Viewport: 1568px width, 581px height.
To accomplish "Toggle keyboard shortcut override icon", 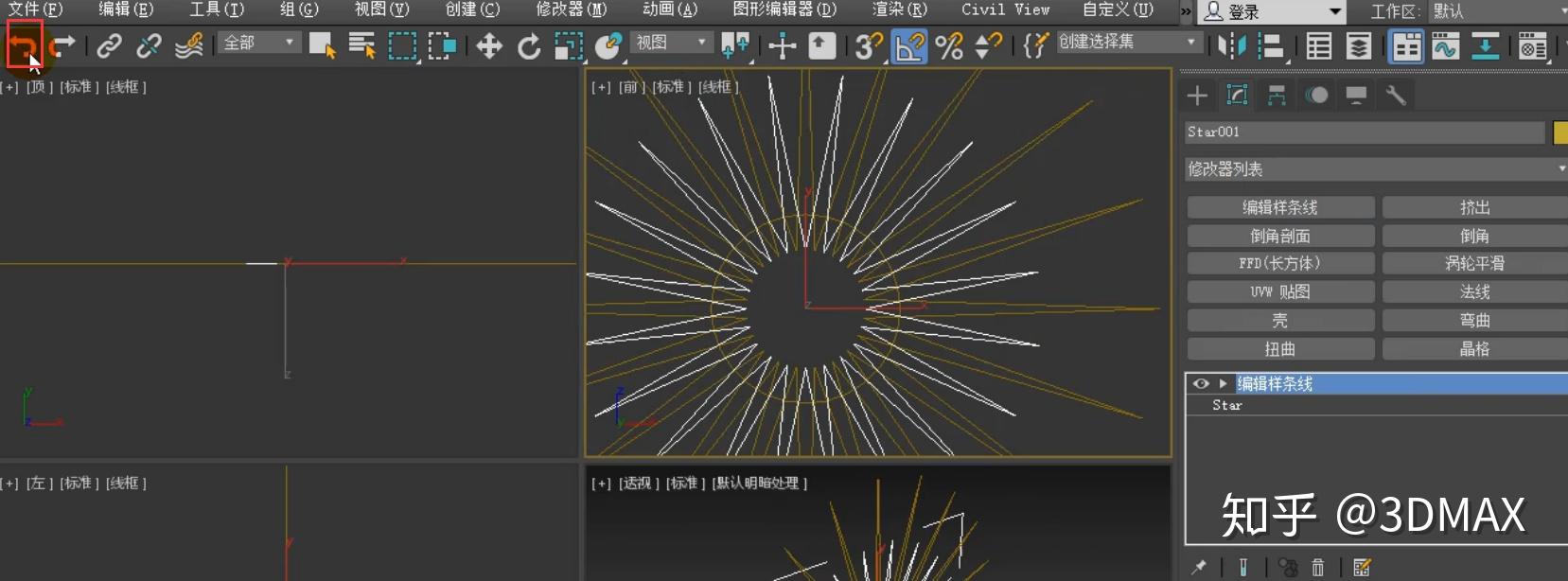I will (821, 44).
